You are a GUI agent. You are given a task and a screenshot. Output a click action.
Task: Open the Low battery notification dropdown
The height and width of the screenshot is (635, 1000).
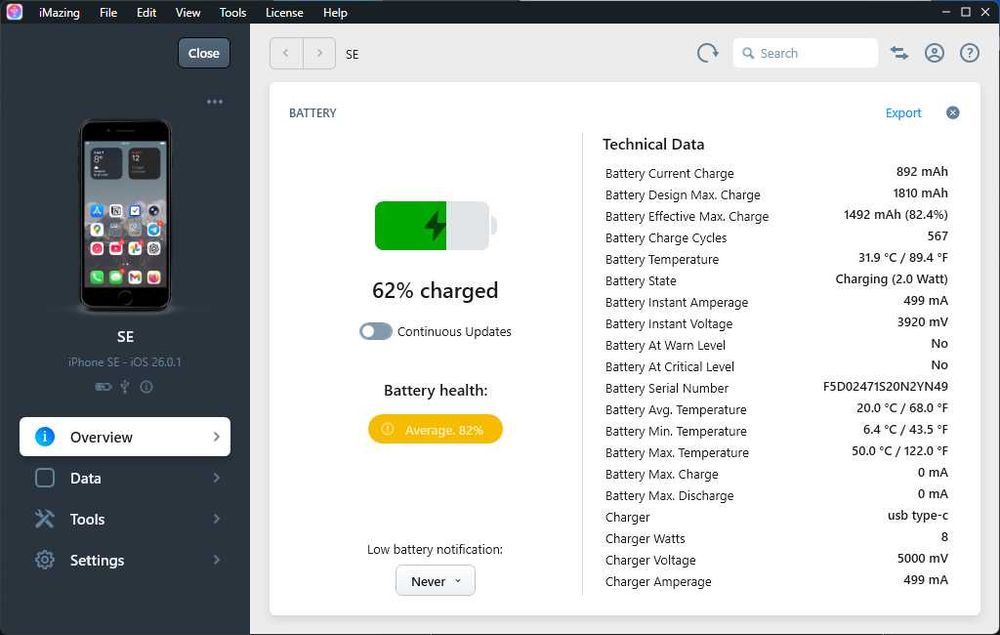click(435, 581)
